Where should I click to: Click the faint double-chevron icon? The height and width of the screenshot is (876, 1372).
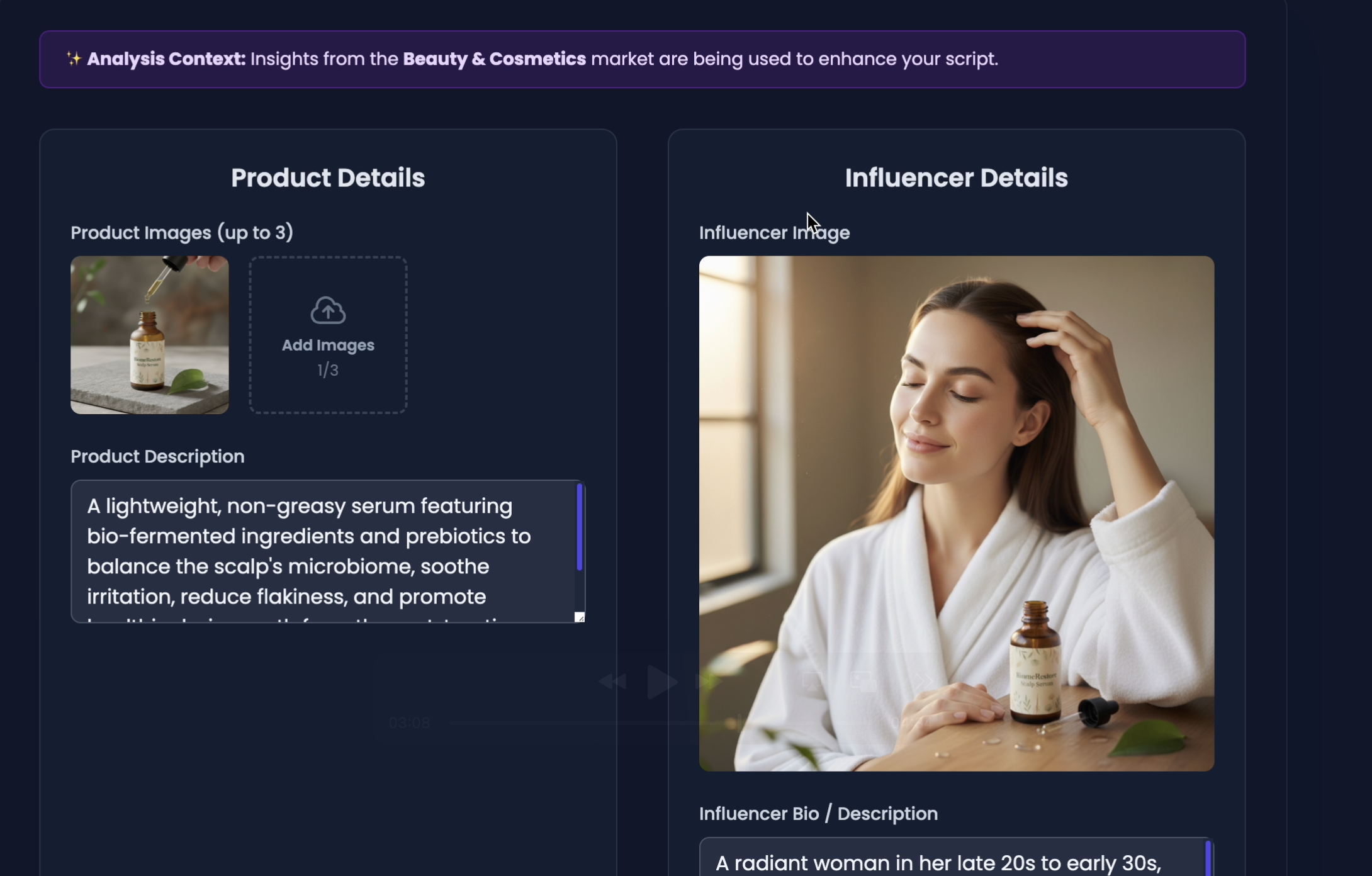923,681
